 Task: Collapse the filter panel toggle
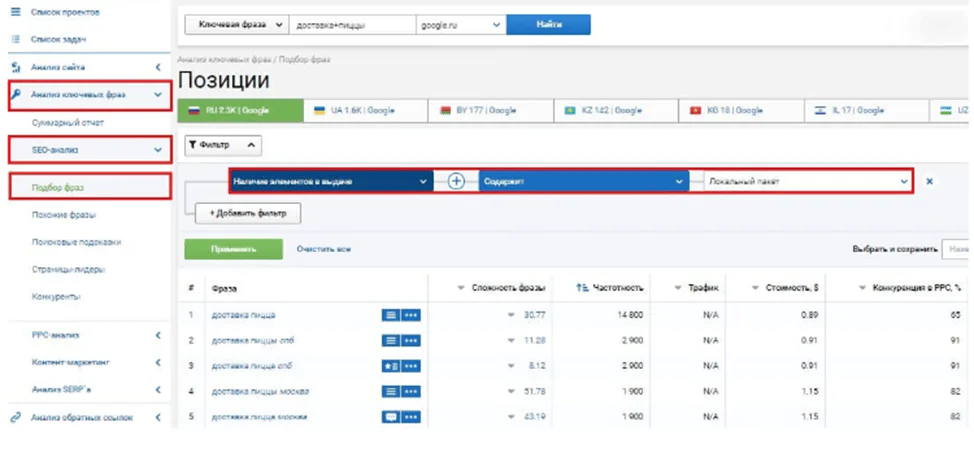coord(223,145)
